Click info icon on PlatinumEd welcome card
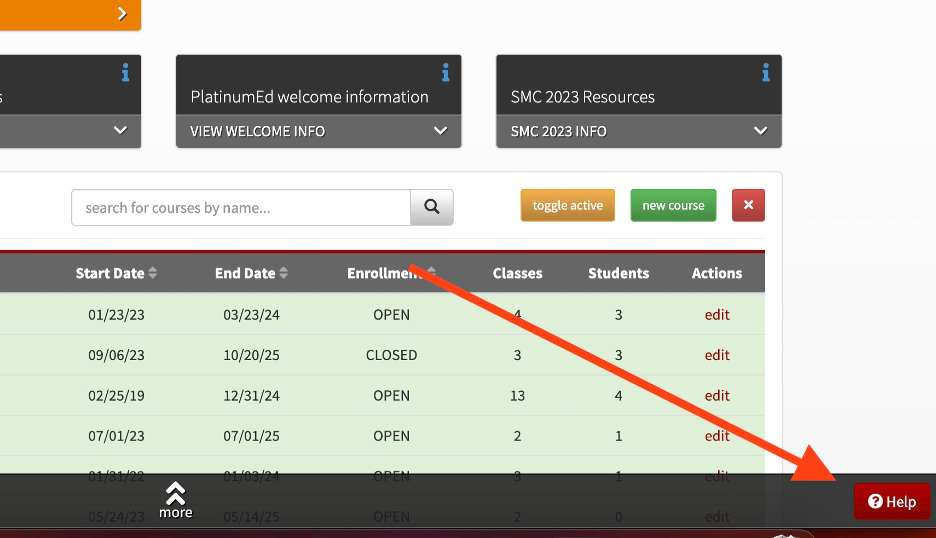Viewport: 936px width, 538px height. click(x=445, y=73)
